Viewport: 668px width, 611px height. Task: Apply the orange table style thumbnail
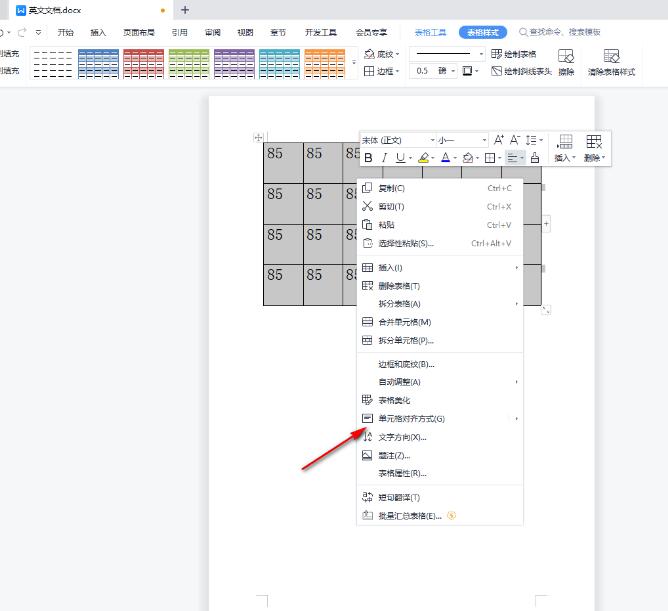pos(325,63)
